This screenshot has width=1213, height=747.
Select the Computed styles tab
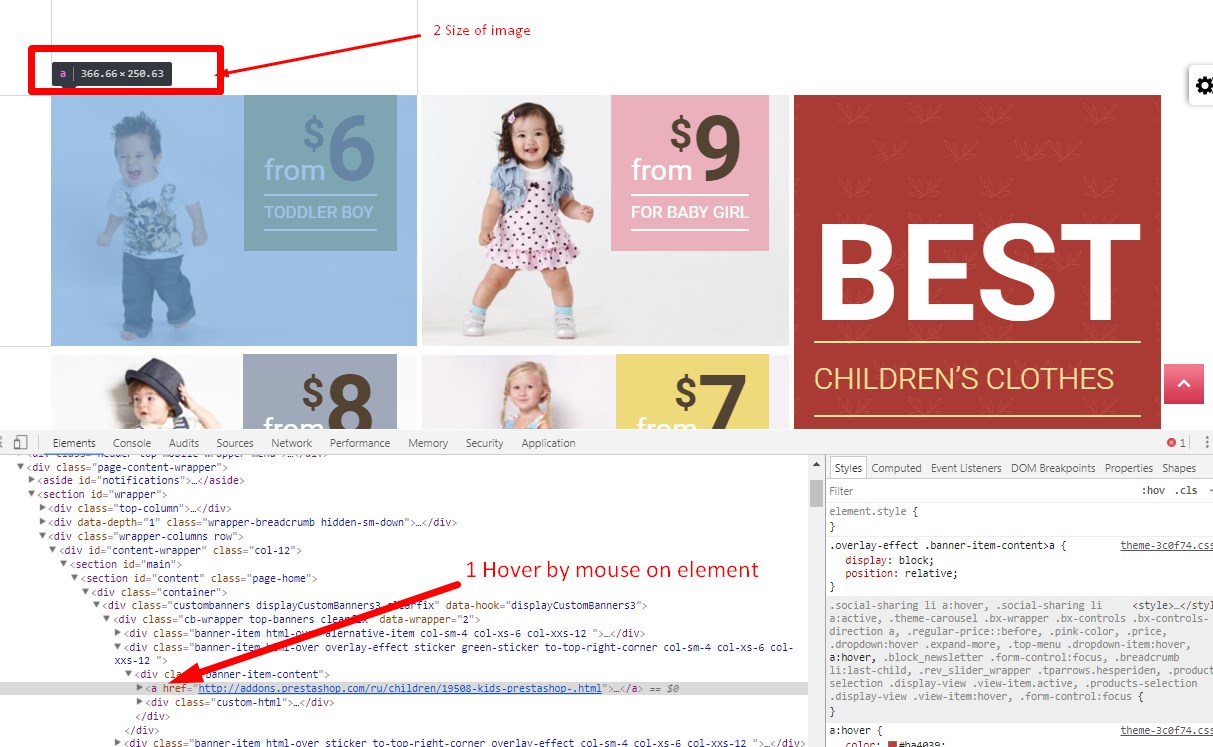pos(896,468)
